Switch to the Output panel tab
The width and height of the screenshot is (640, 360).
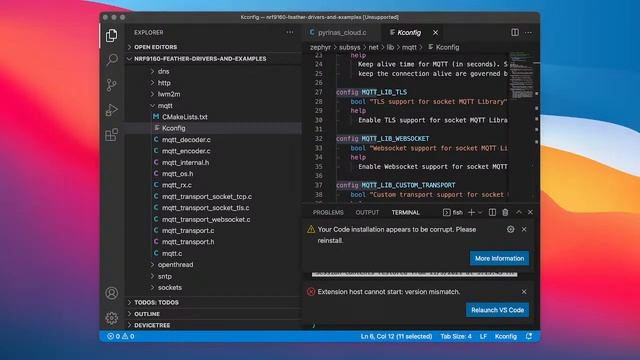[x=367, y=212]
